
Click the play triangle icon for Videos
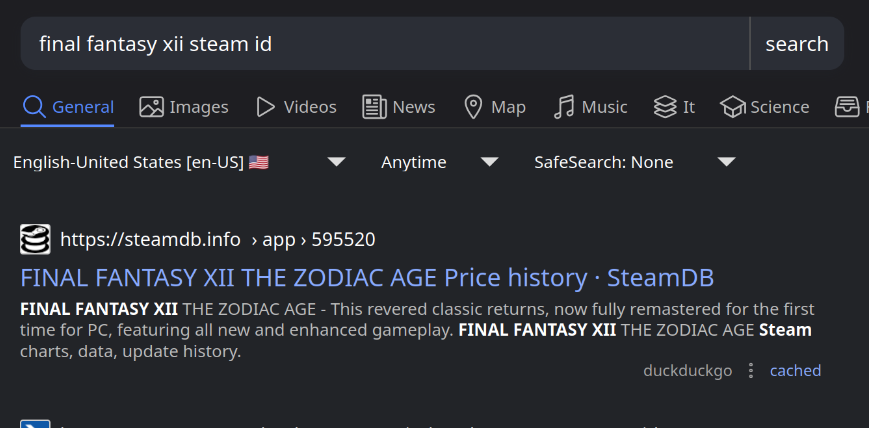coord(265,107)
